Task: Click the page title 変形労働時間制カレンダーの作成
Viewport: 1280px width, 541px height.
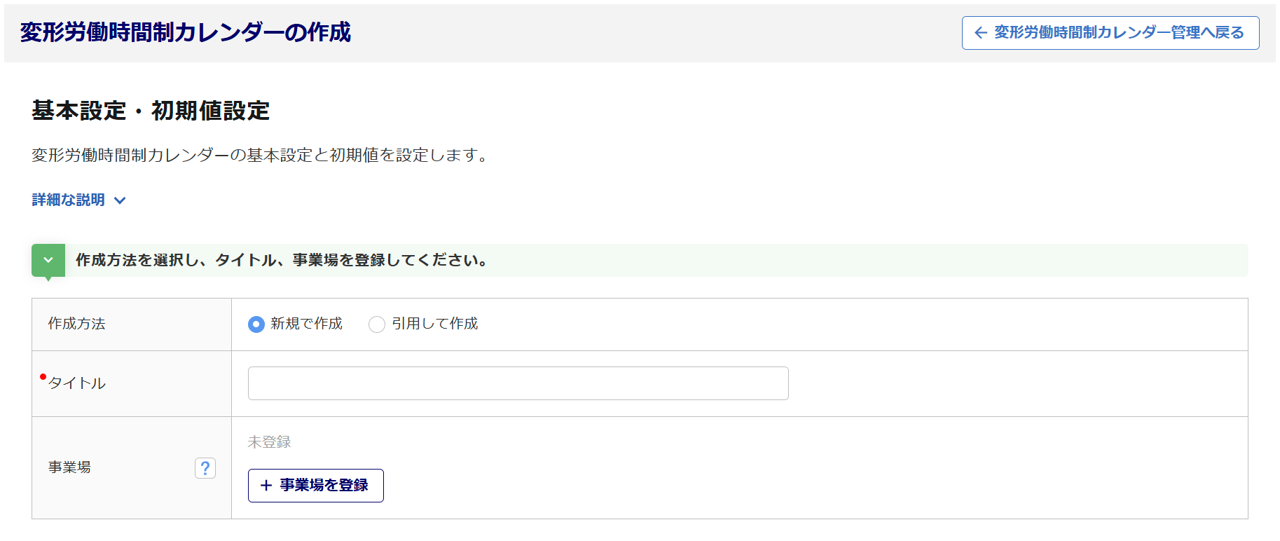Action: click(x=185, y=32)
